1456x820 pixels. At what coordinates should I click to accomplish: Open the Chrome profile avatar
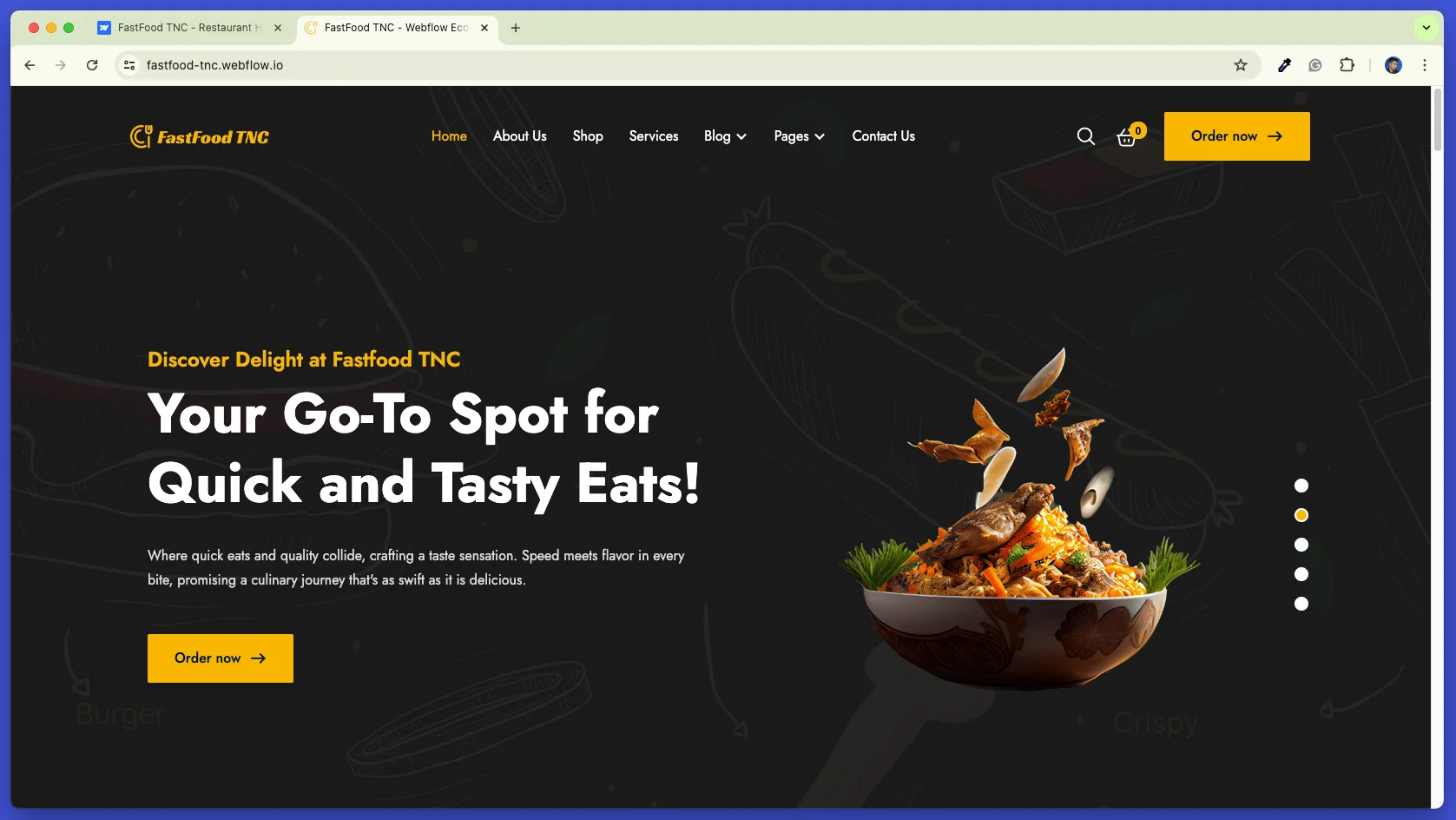click(x=1393, y=65)
